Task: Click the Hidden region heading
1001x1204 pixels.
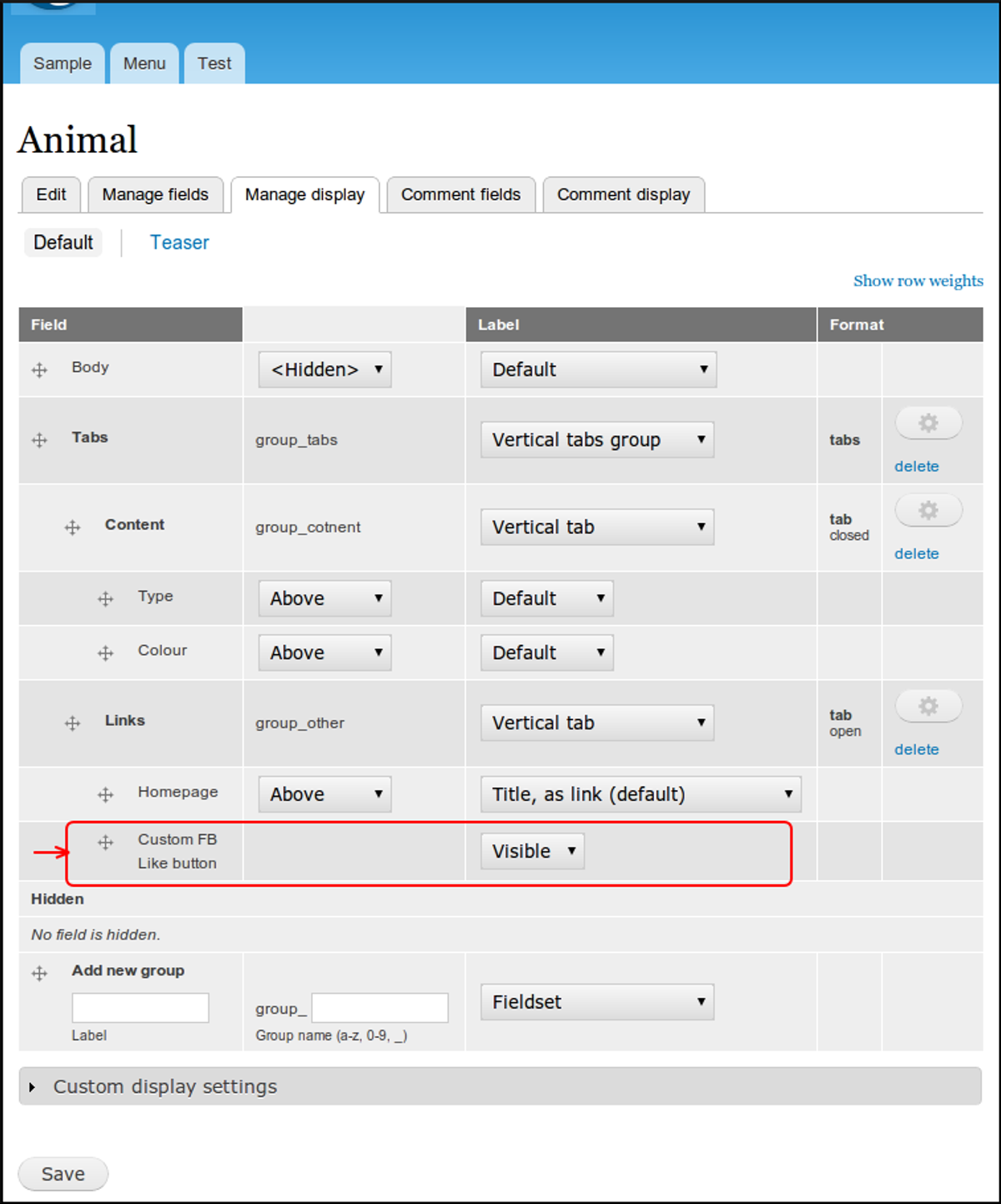Action: pos(58,899)
